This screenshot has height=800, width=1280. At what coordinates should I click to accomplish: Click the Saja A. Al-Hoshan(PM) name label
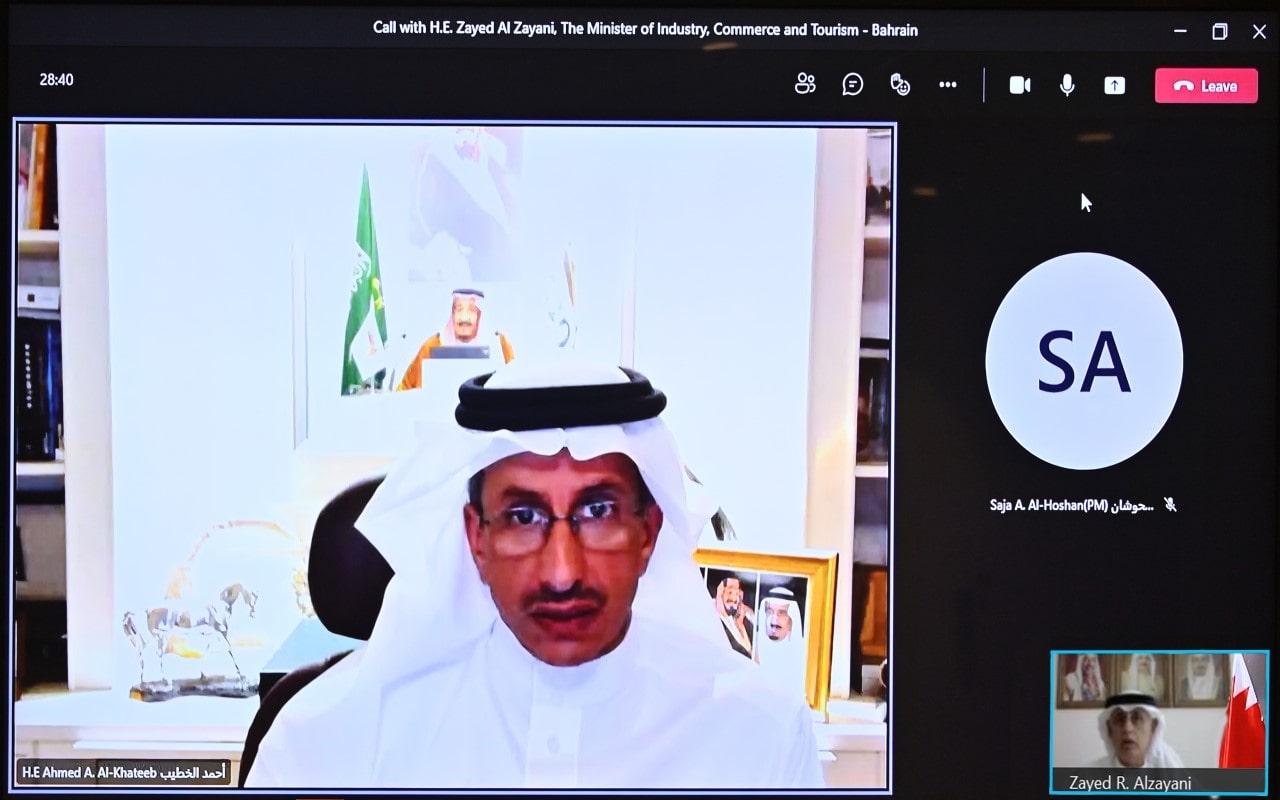tap(1072, 506)
